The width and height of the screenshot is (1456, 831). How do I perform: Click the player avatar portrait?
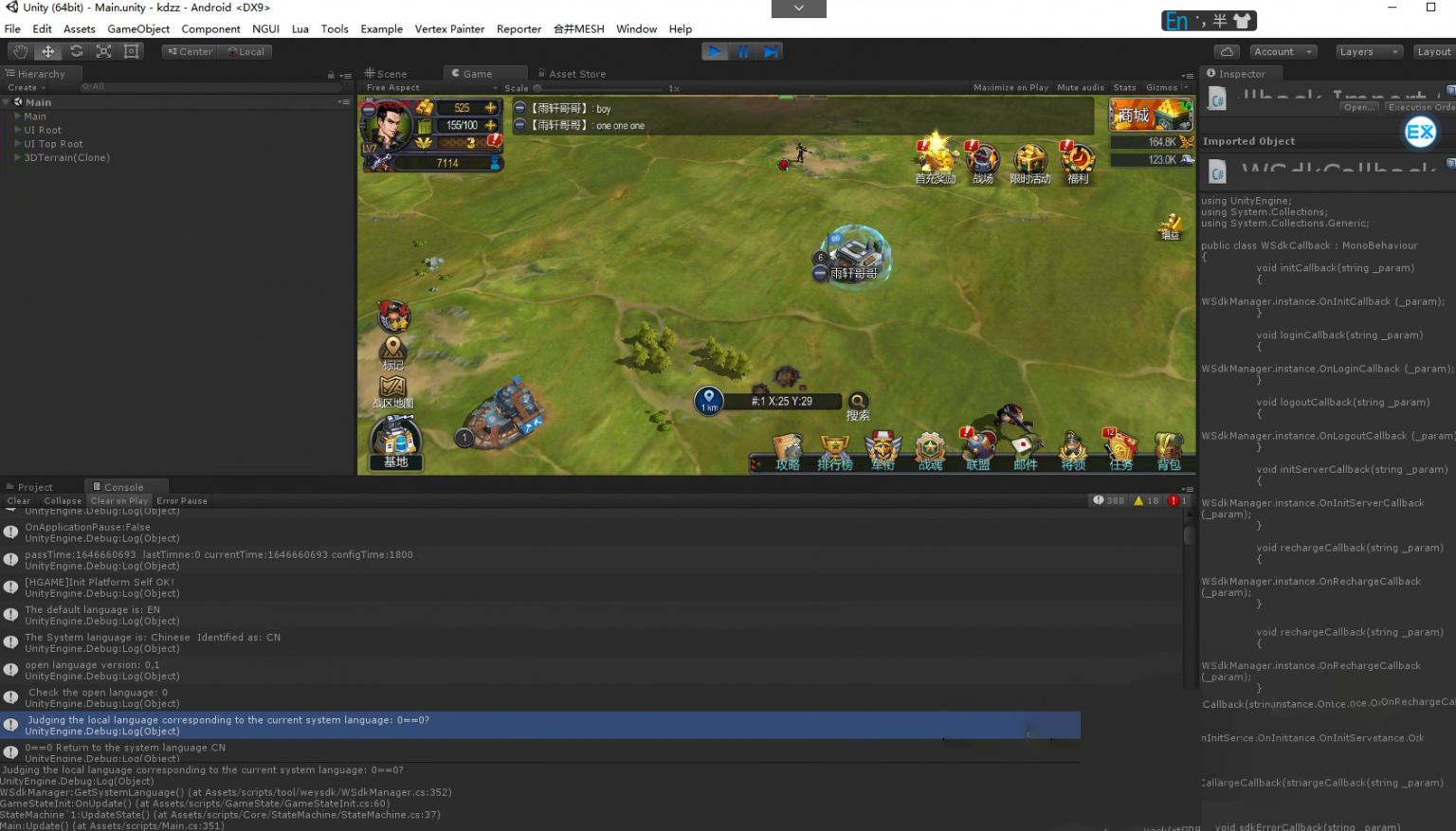[387, 125]
